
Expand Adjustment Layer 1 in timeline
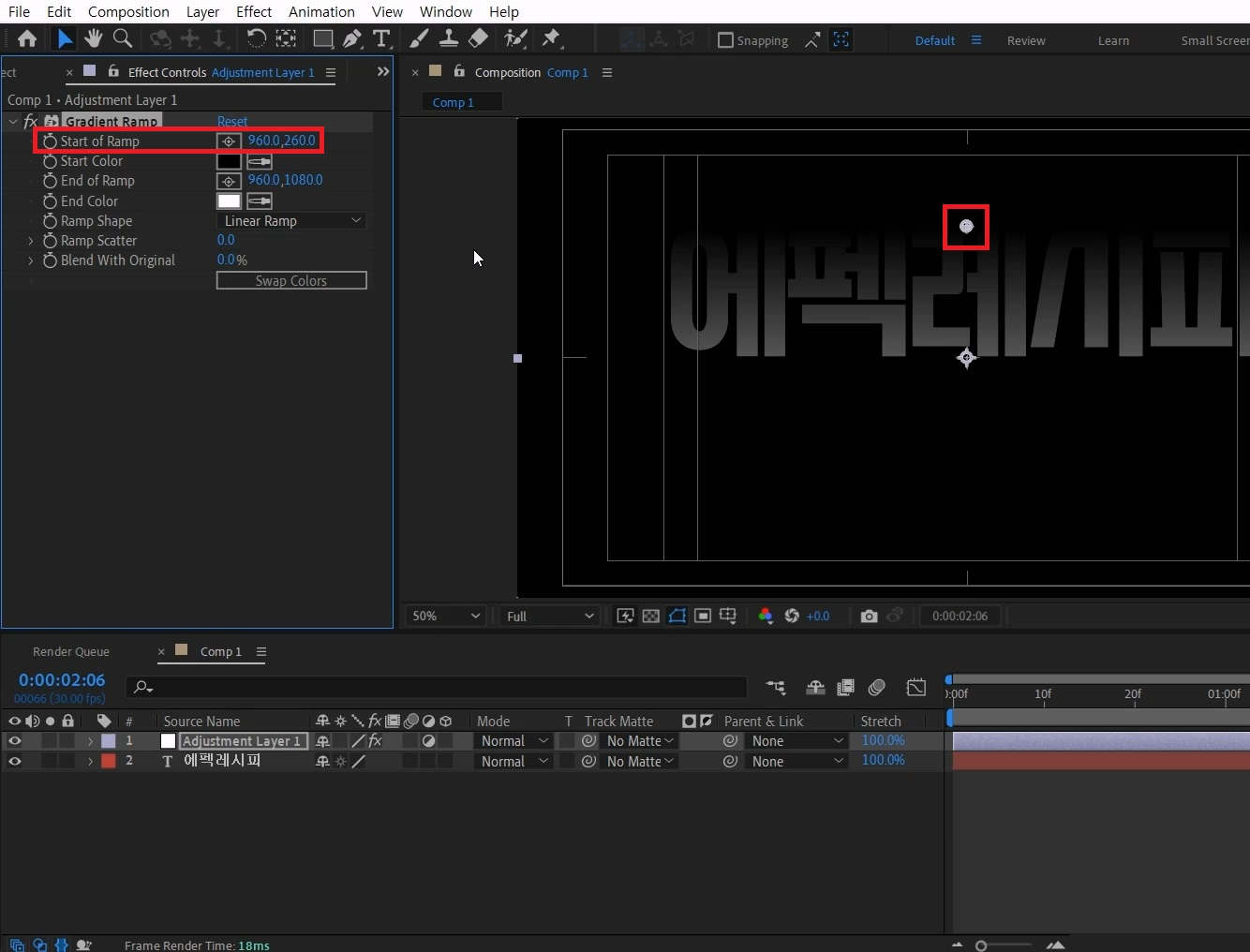point(90,741)
